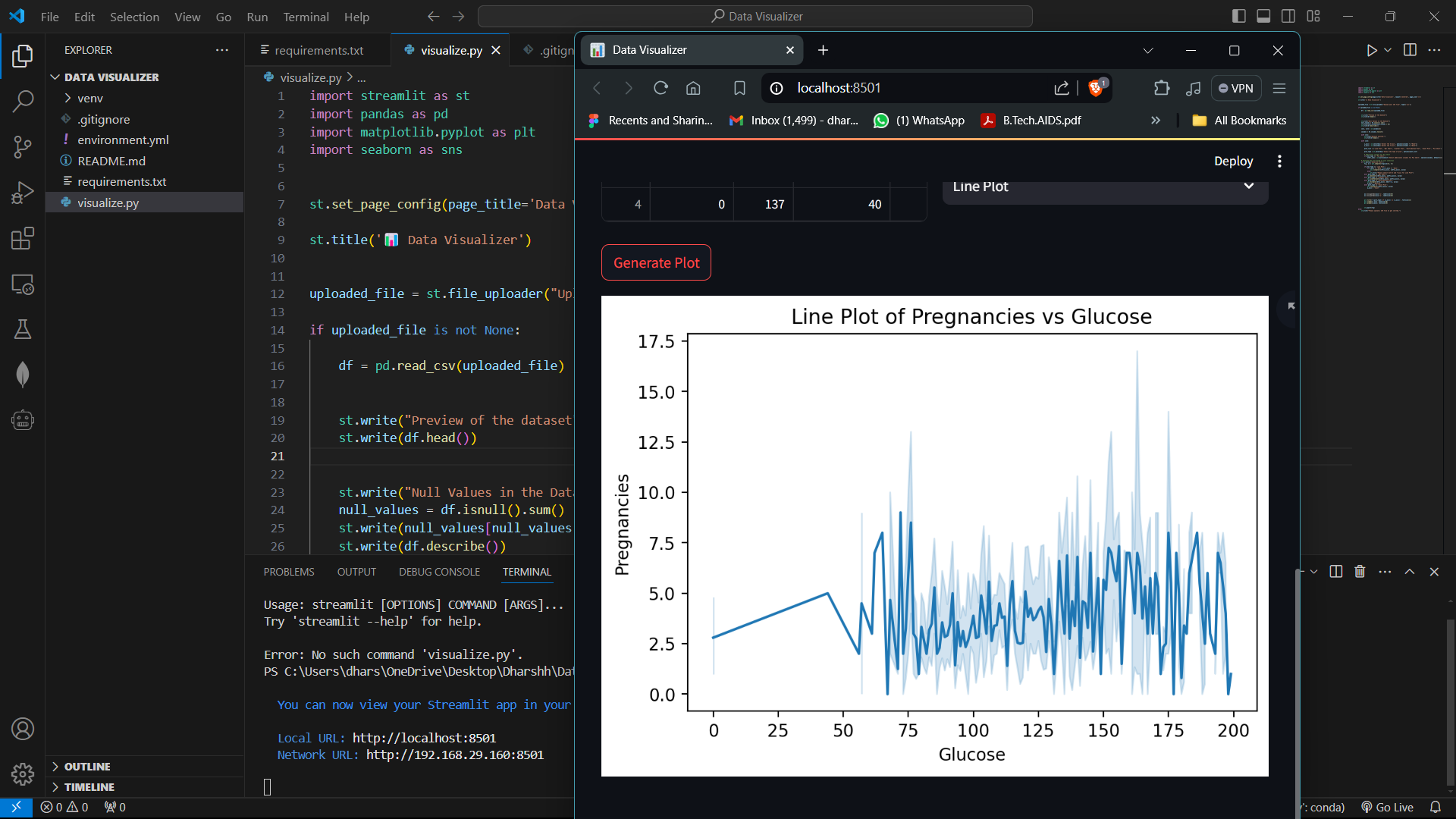Open the Extensions view
Viewport: 1456px width, 819px height.
click(x=23, y=238)
